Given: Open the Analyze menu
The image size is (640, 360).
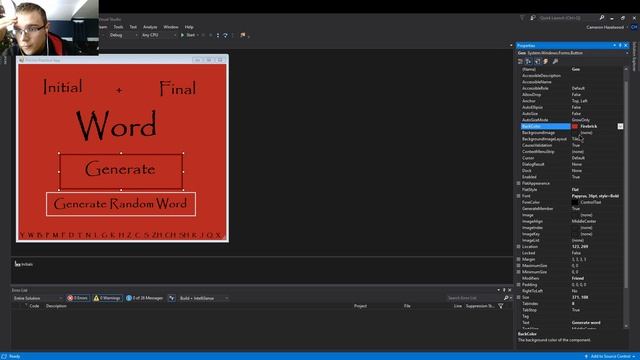Looking at the screenshot, I should click(x=150, y=27).
